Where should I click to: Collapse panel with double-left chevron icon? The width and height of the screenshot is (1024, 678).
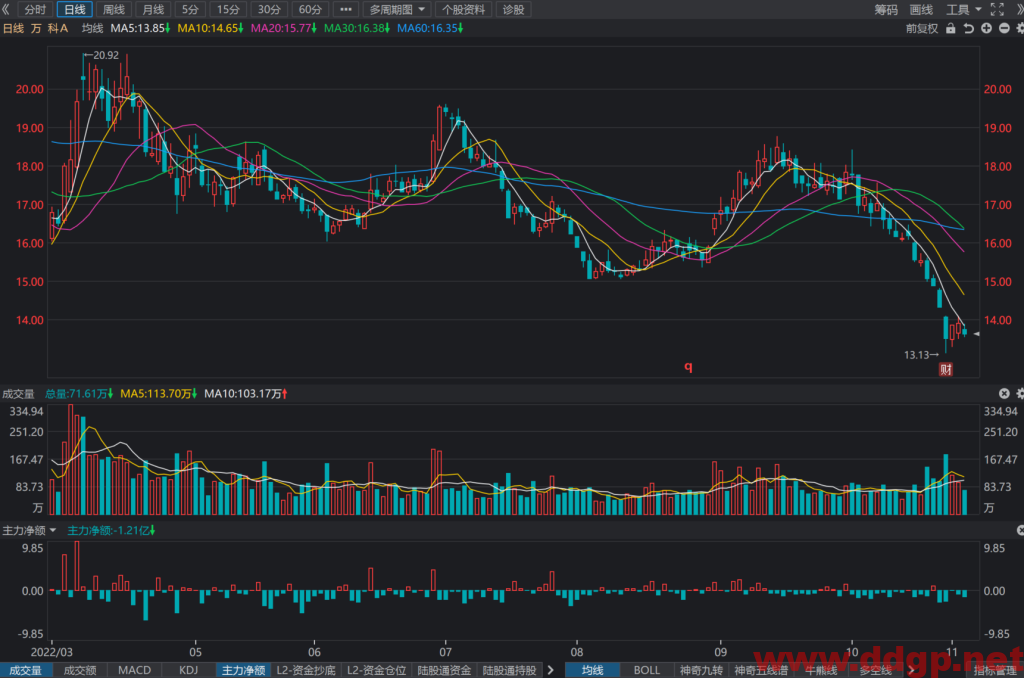[6, 10]
